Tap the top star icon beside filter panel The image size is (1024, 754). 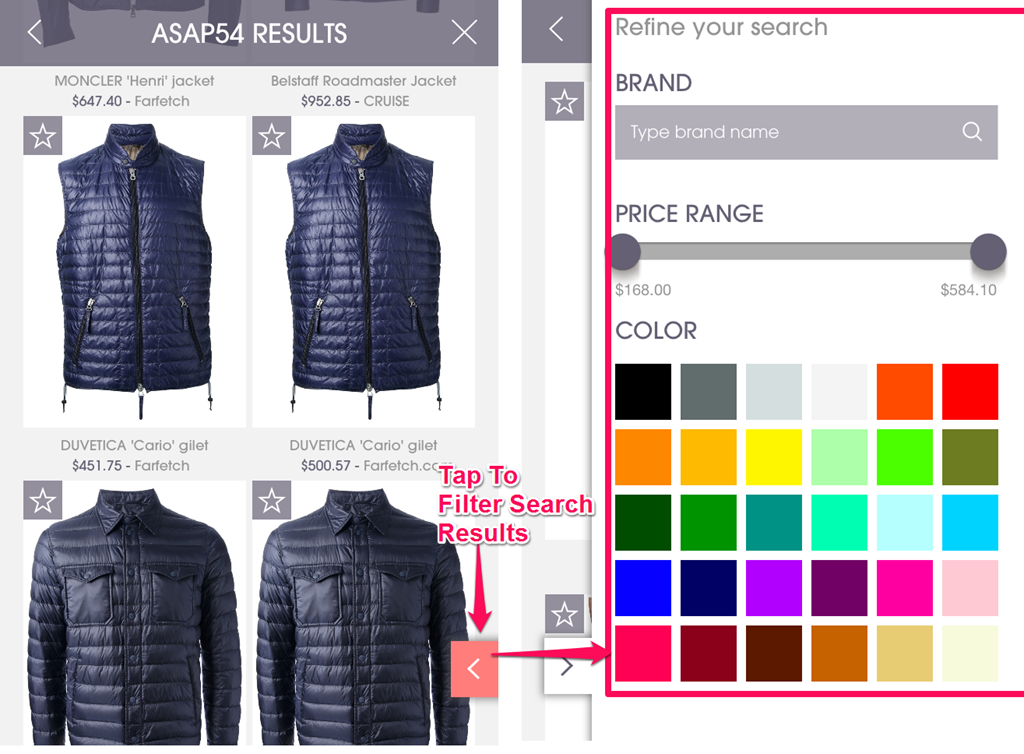point(564,102)
